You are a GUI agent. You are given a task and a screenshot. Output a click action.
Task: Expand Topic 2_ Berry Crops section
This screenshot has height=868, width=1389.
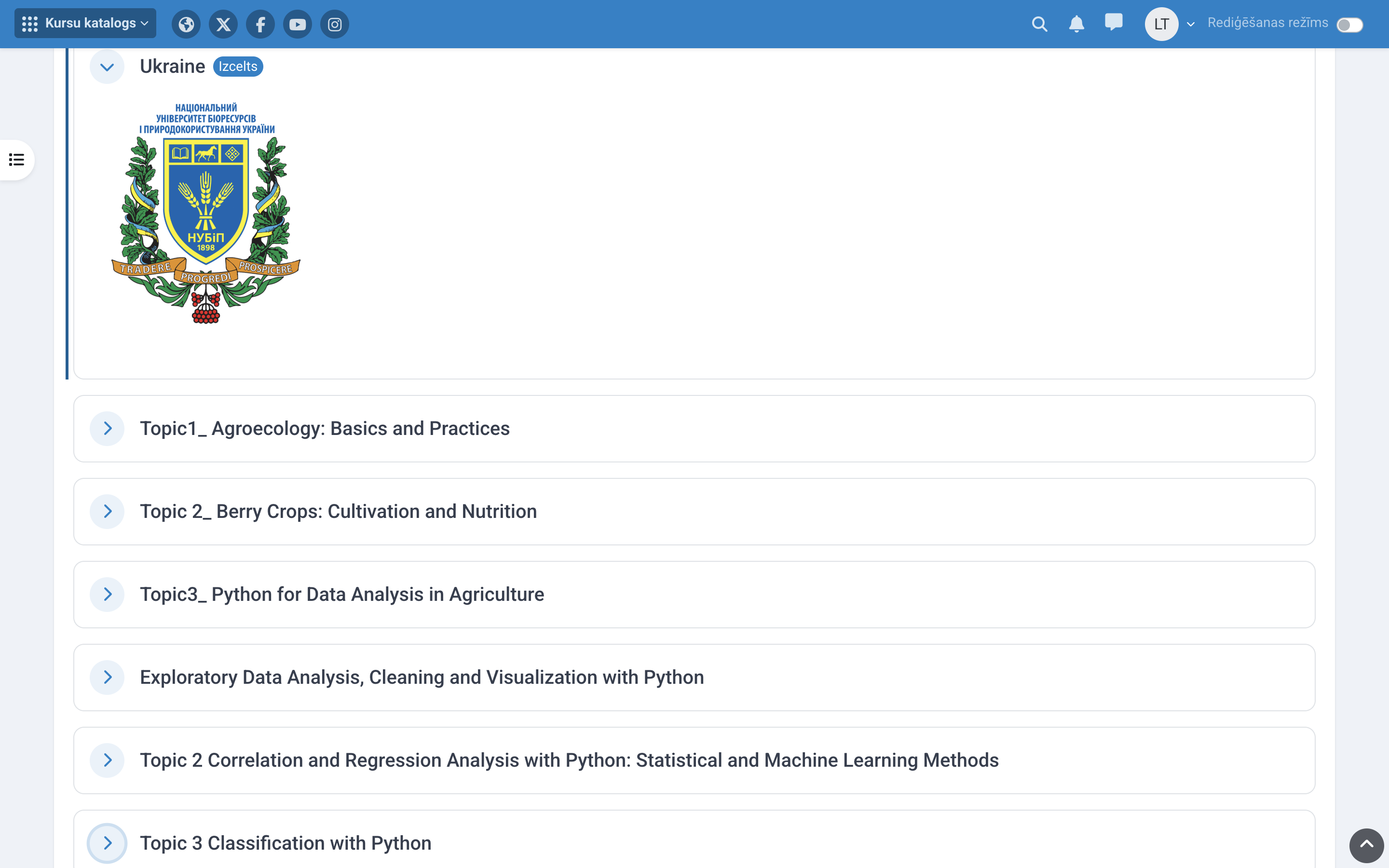tap(107, 511)
